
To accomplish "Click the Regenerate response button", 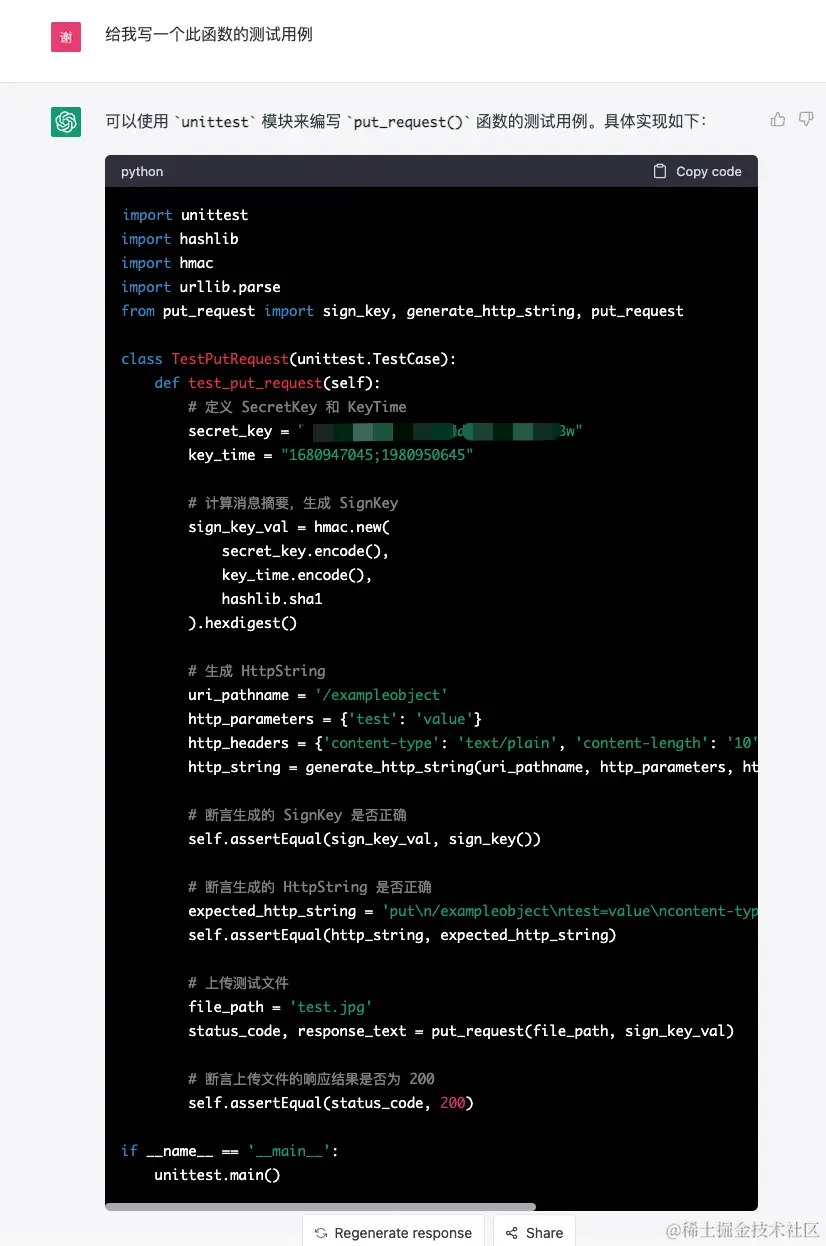I will coord(393,1232).
